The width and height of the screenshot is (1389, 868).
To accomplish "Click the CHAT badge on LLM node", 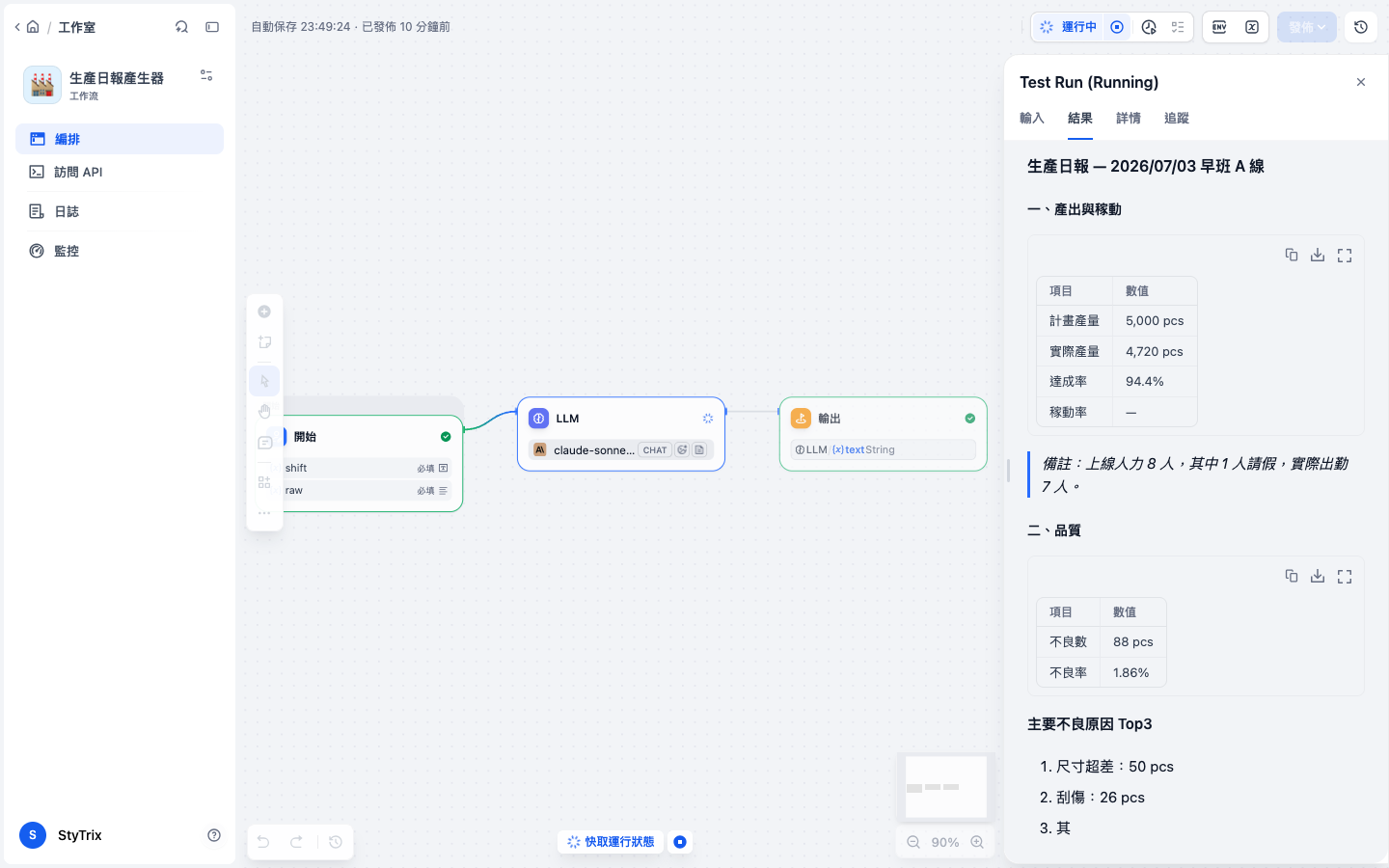I will click(655, 450).
